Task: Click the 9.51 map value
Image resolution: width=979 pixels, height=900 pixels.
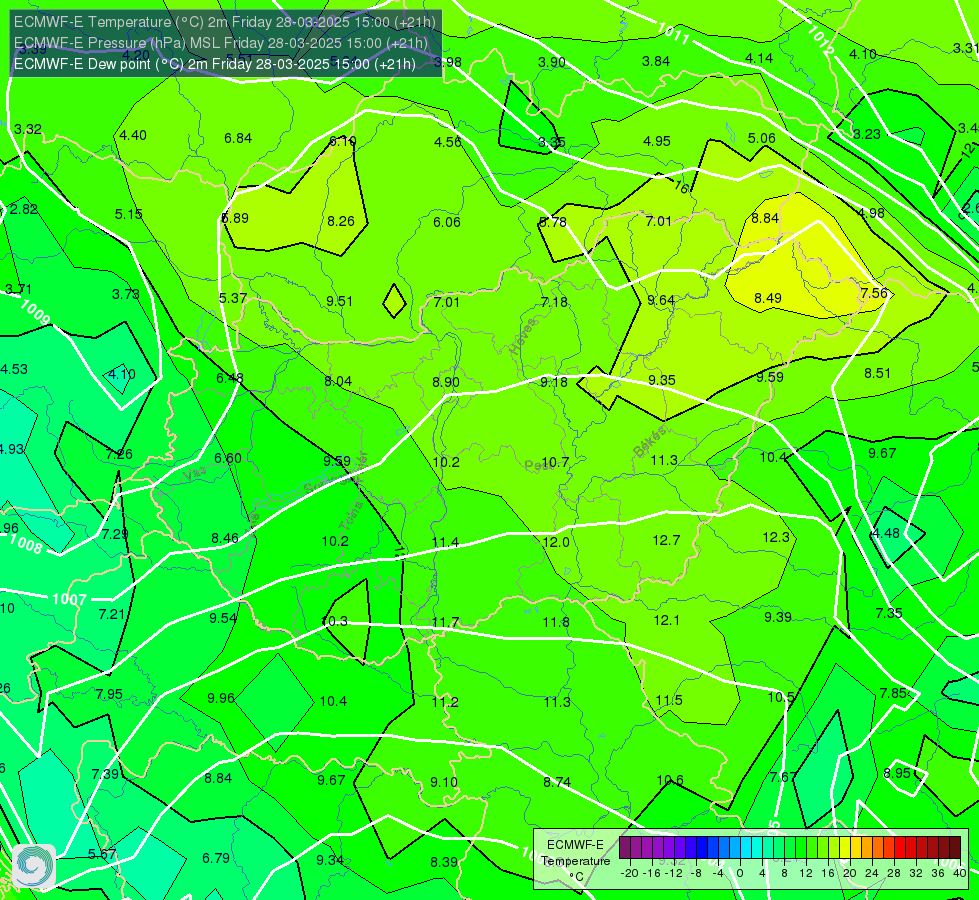Action: point(340,301)
